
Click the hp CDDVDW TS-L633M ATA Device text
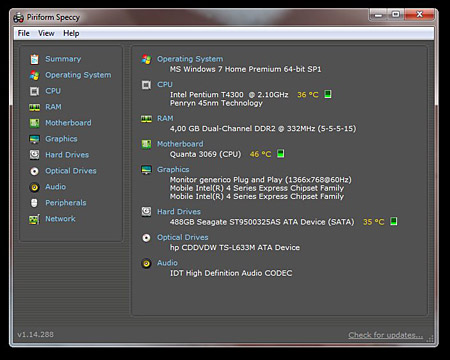(x=235, y=248)
